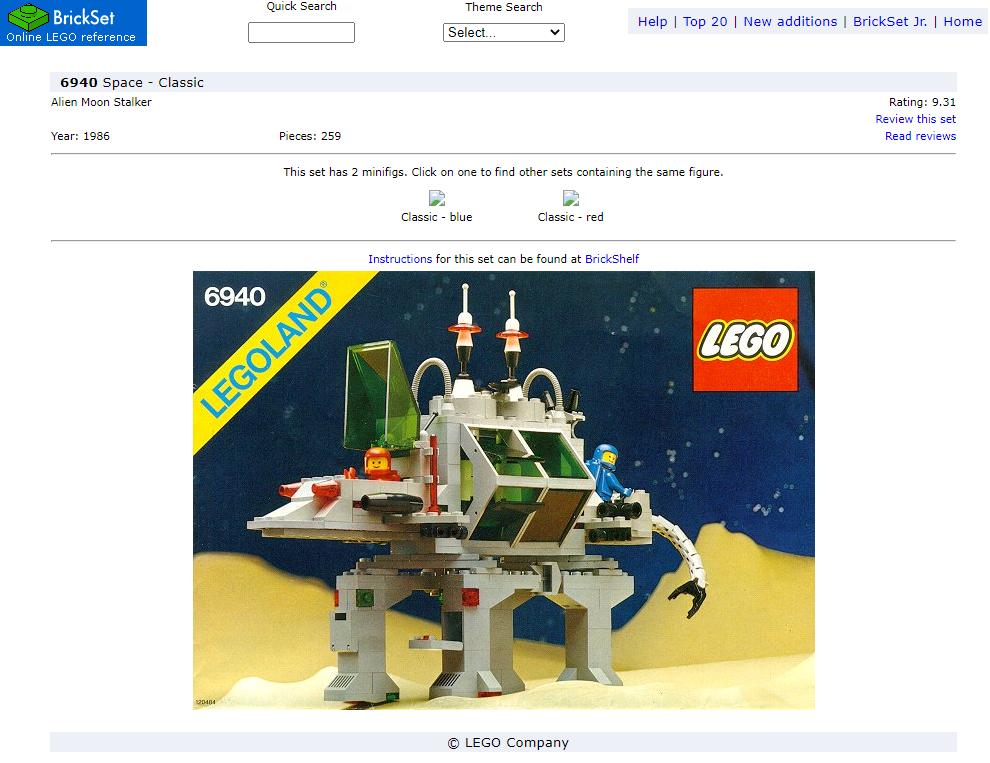Viewport: 990px width, 763px height.
Task: Go to the Top 20 page
Action: (x=705, y=21)
